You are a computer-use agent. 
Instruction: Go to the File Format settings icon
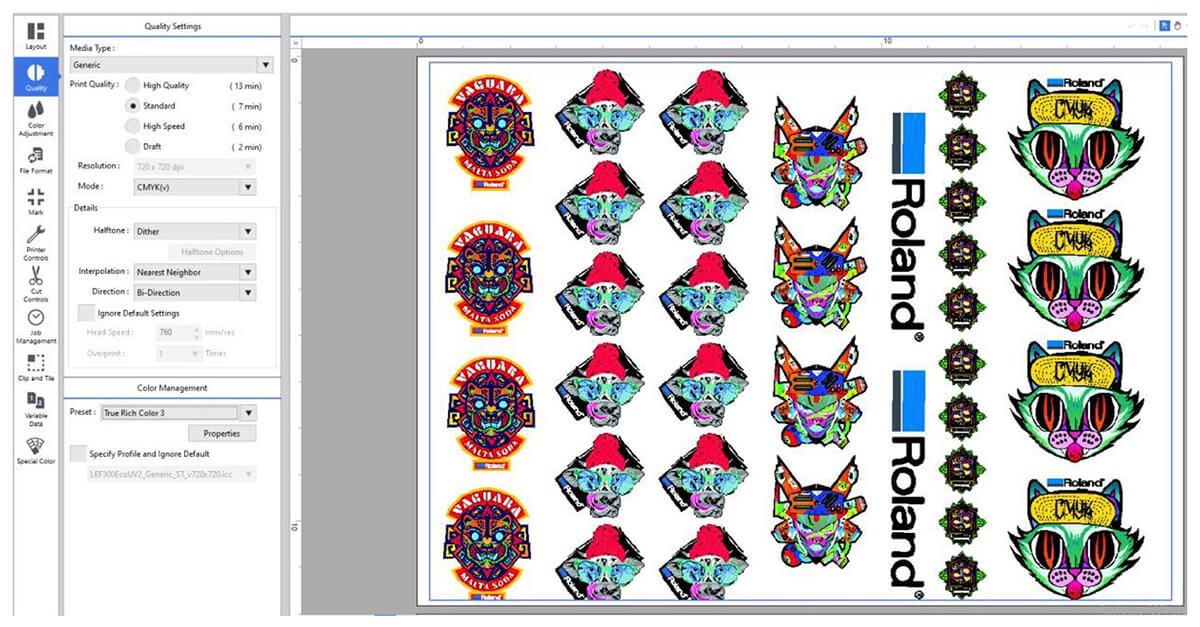[36, 160]
